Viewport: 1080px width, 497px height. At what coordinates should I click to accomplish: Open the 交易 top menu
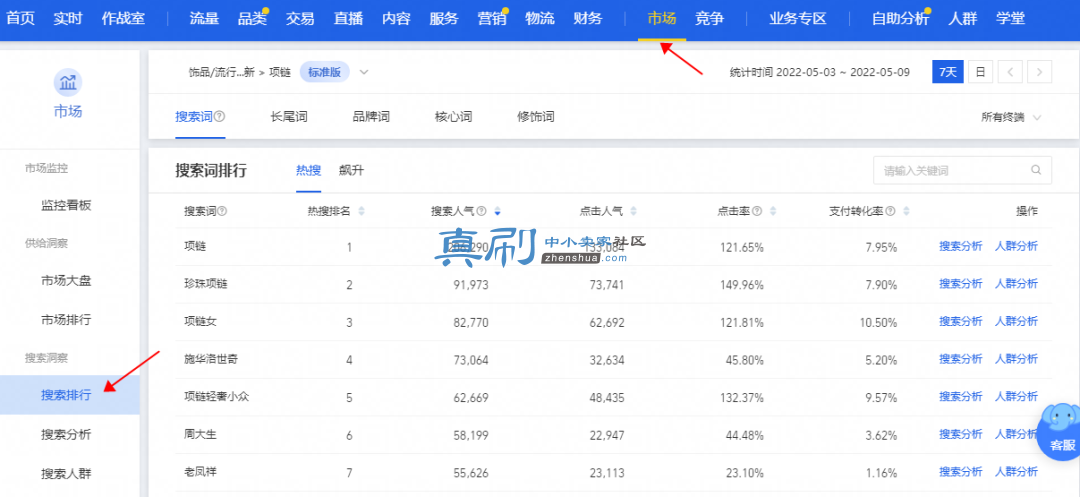pyautogui.click(x=300, y=19)
